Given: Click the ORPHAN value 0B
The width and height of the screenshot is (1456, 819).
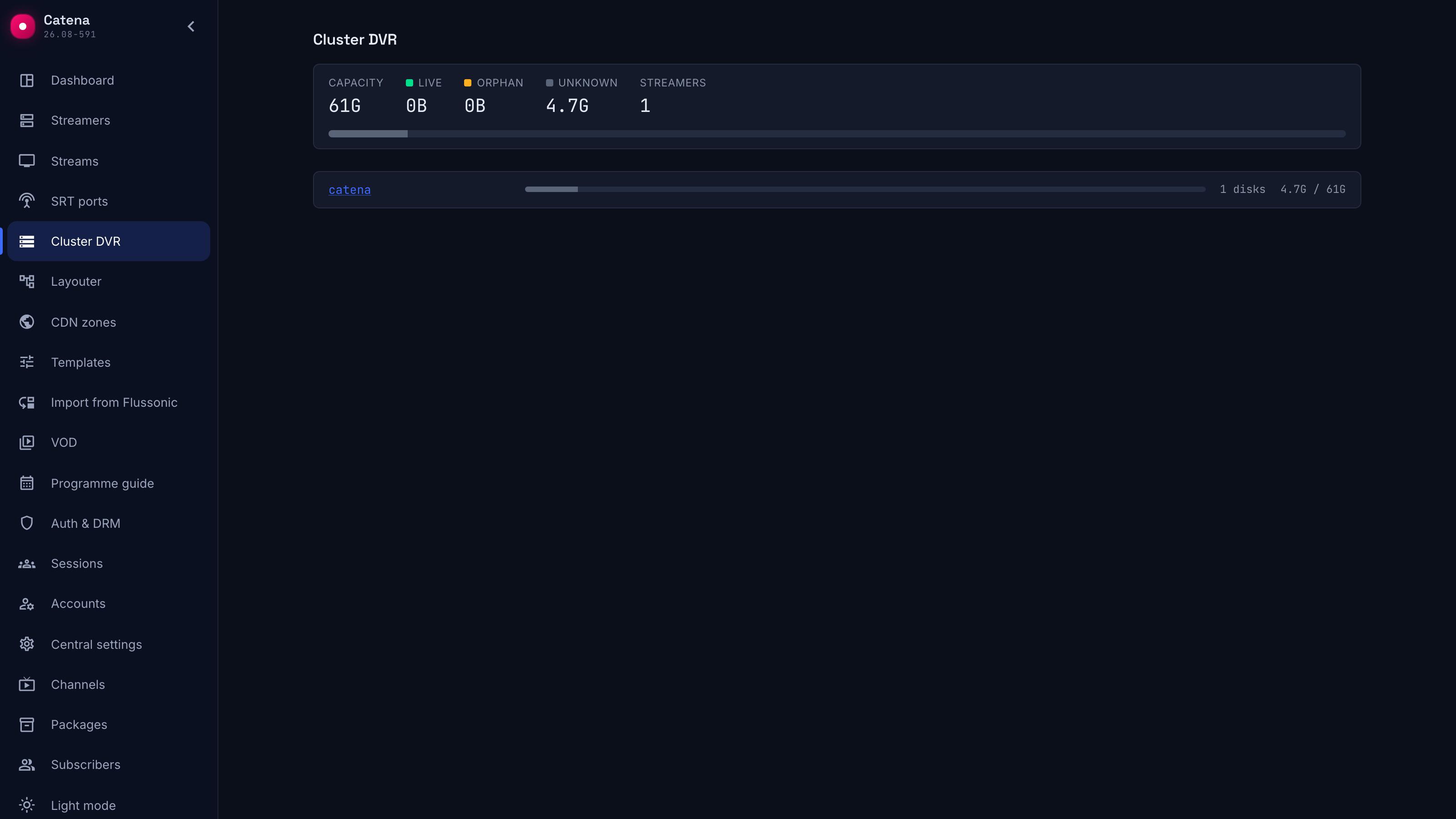Looking at the screenshot, I should pos(475,106).
